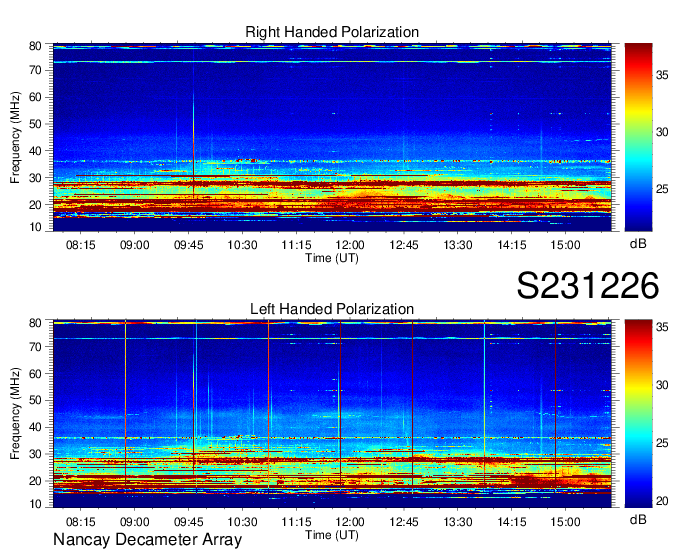Click "Time (UT)" under the Right Handed plot

(332, 258)
